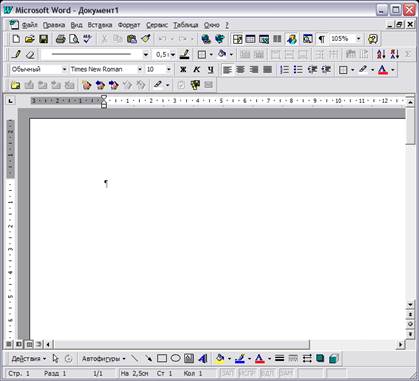419x381 pixels.
Task: Expand the Times New Roman font dropdown
Action: (140, 69)
